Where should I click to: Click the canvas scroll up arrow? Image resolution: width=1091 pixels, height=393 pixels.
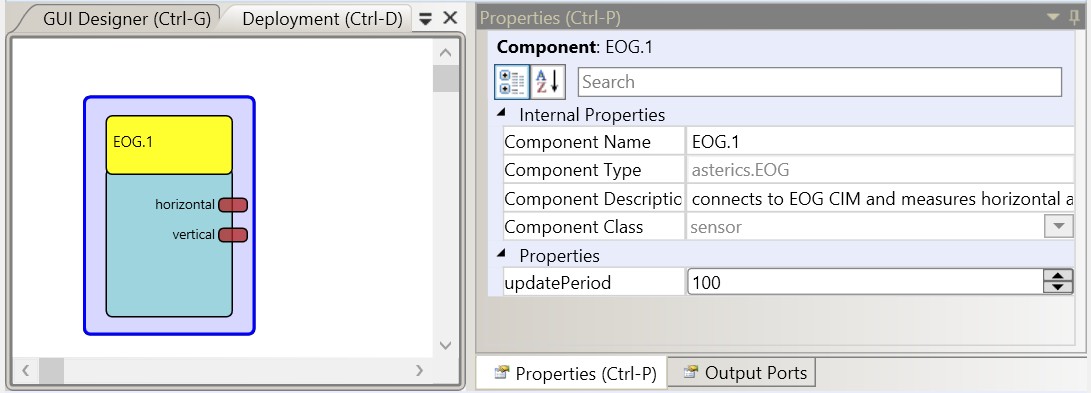[x=446, y=52]
